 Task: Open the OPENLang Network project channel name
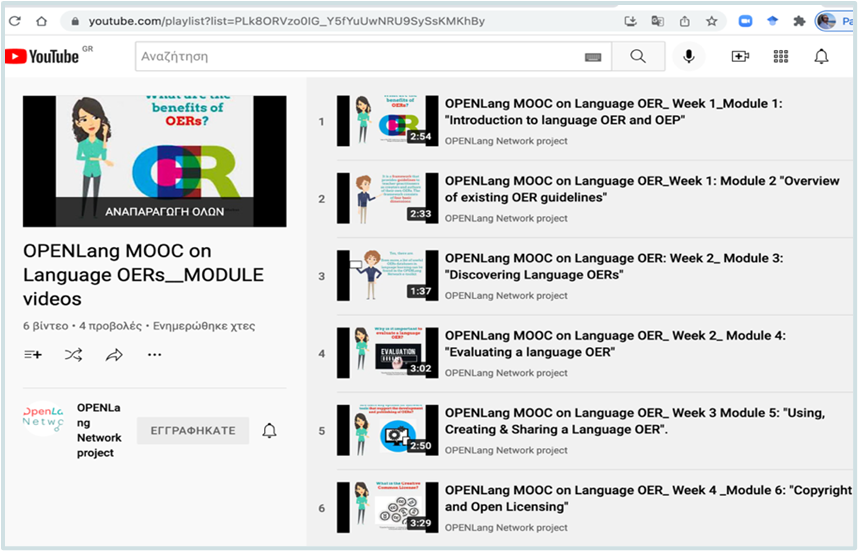(99, 430)
